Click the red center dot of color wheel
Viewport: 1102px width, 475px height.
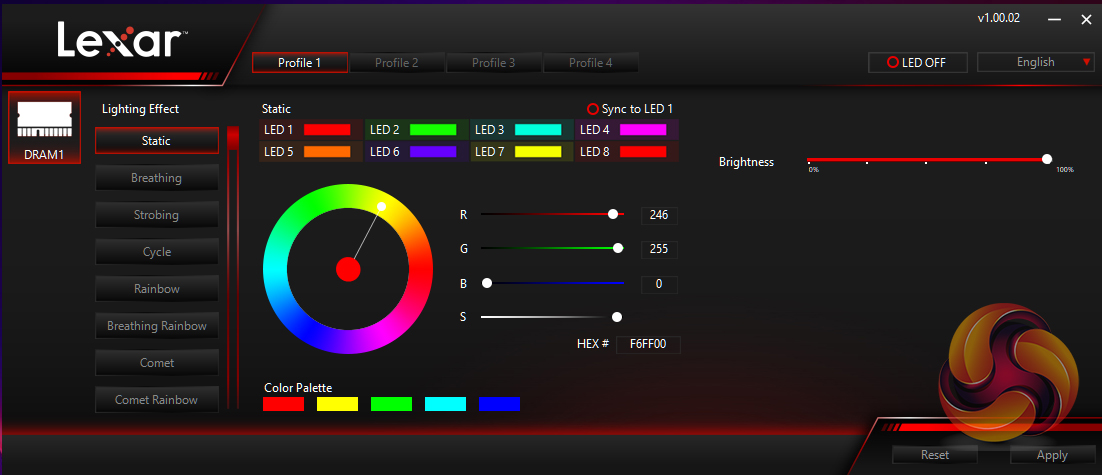tap(348, 269)
